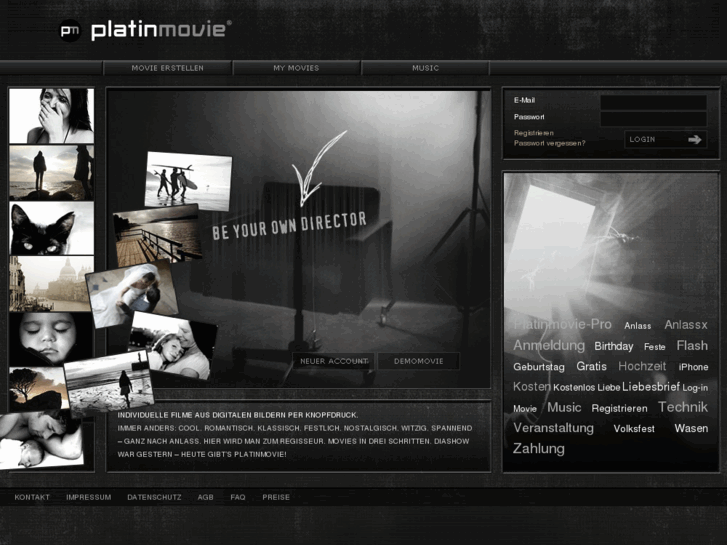727x545 pixels.
Task: Click the Anlassx tag
Action: coord(686,325)
